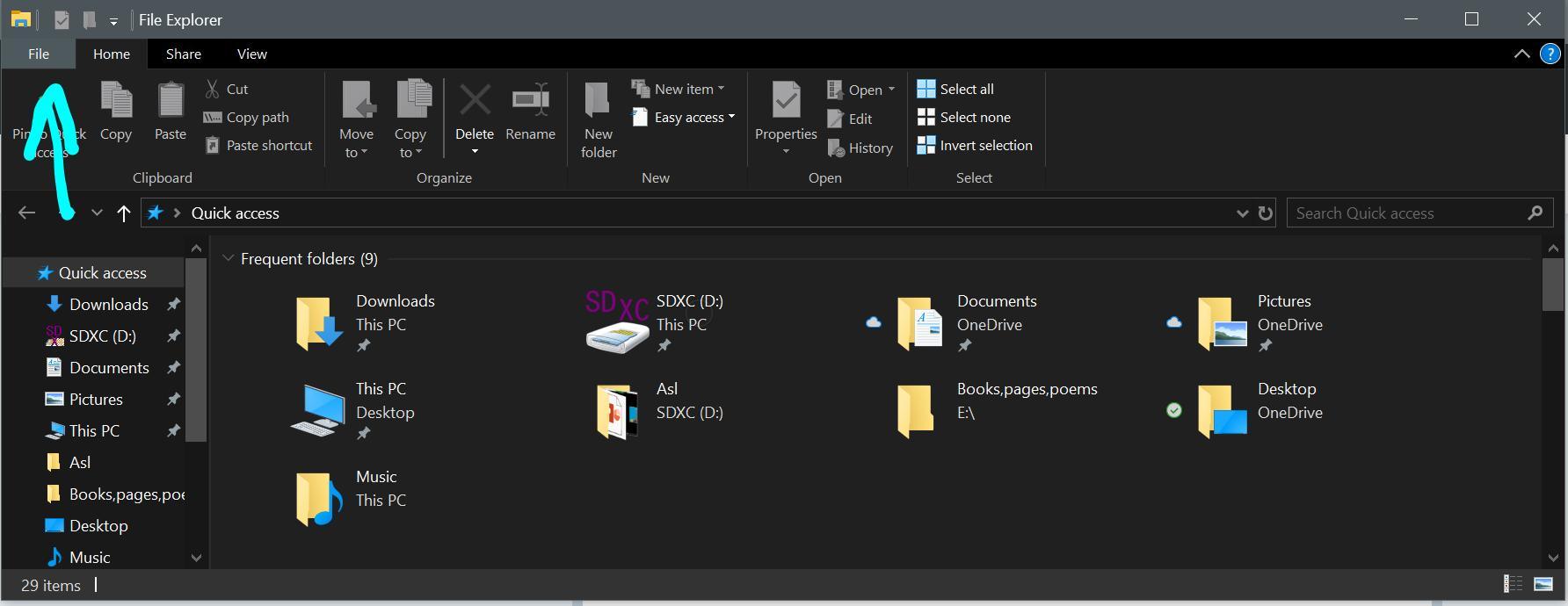This screenshot has height=606, width=1568.
Task: Click the title bar New folder icon
Action: (x=89, y=19)
